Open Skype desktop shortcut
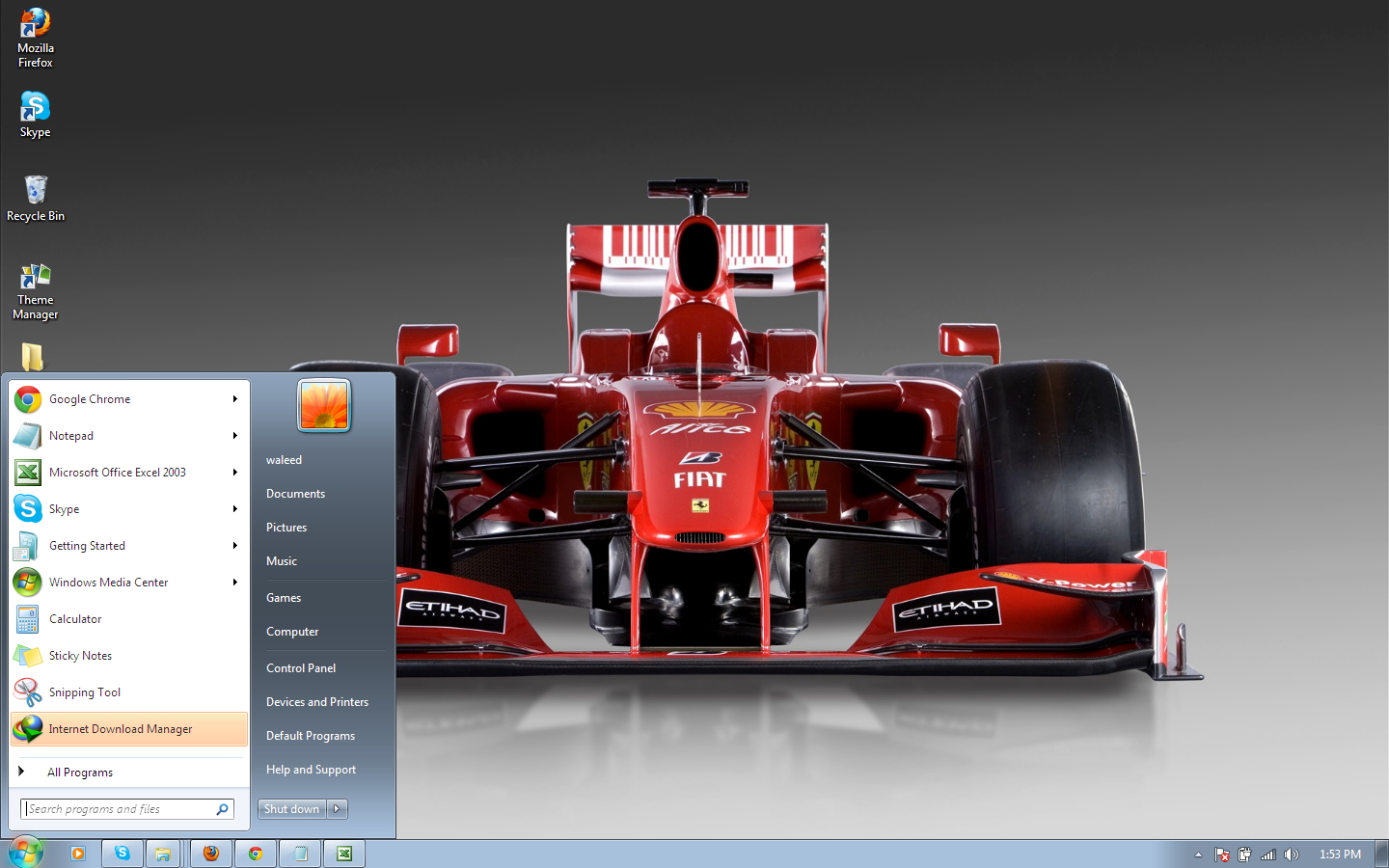Screen dimensions: 1389x868 click(x=36, y=114)
